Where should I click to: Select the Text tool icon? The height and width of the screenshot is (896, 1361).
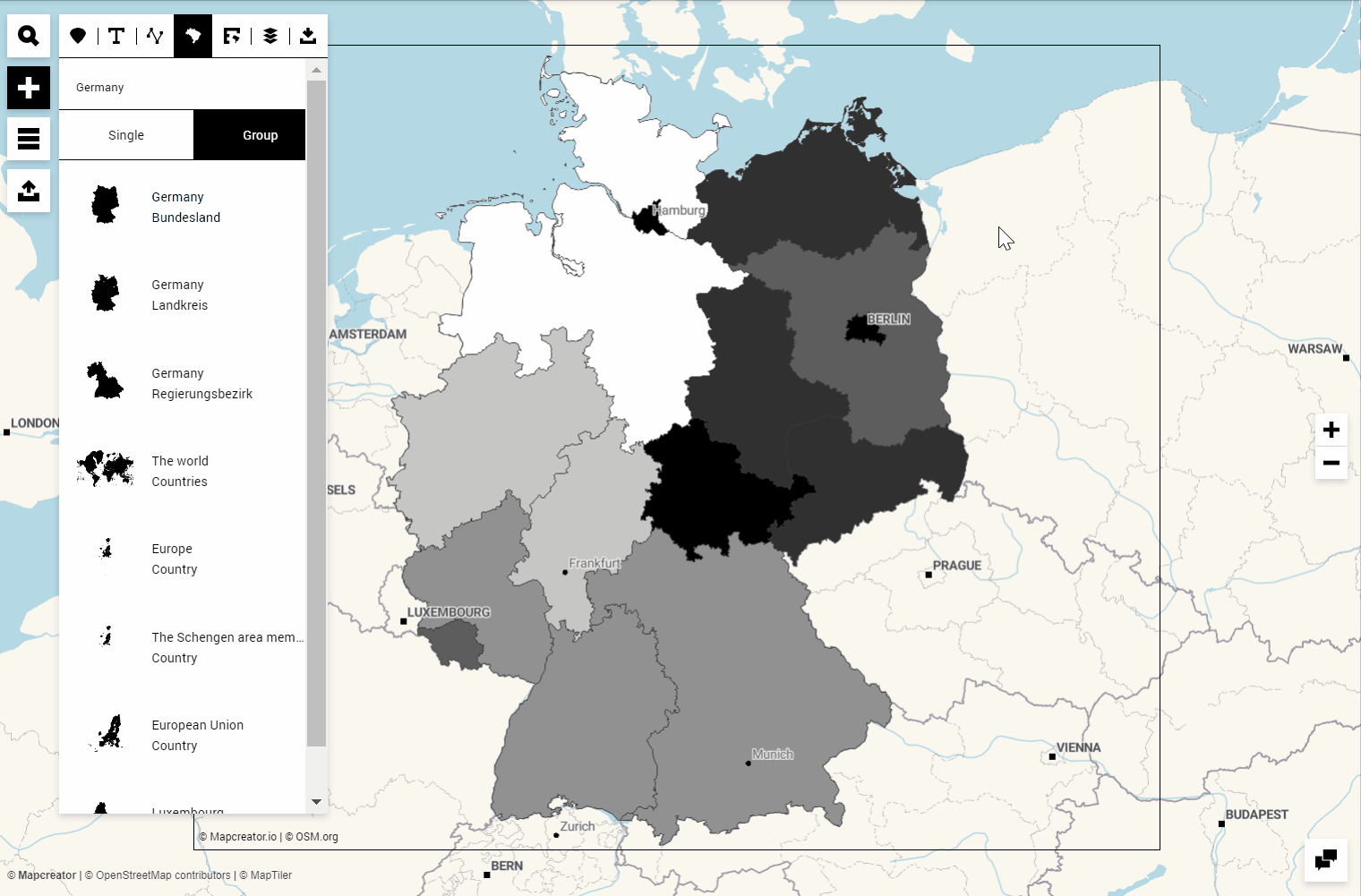(116, 36)
